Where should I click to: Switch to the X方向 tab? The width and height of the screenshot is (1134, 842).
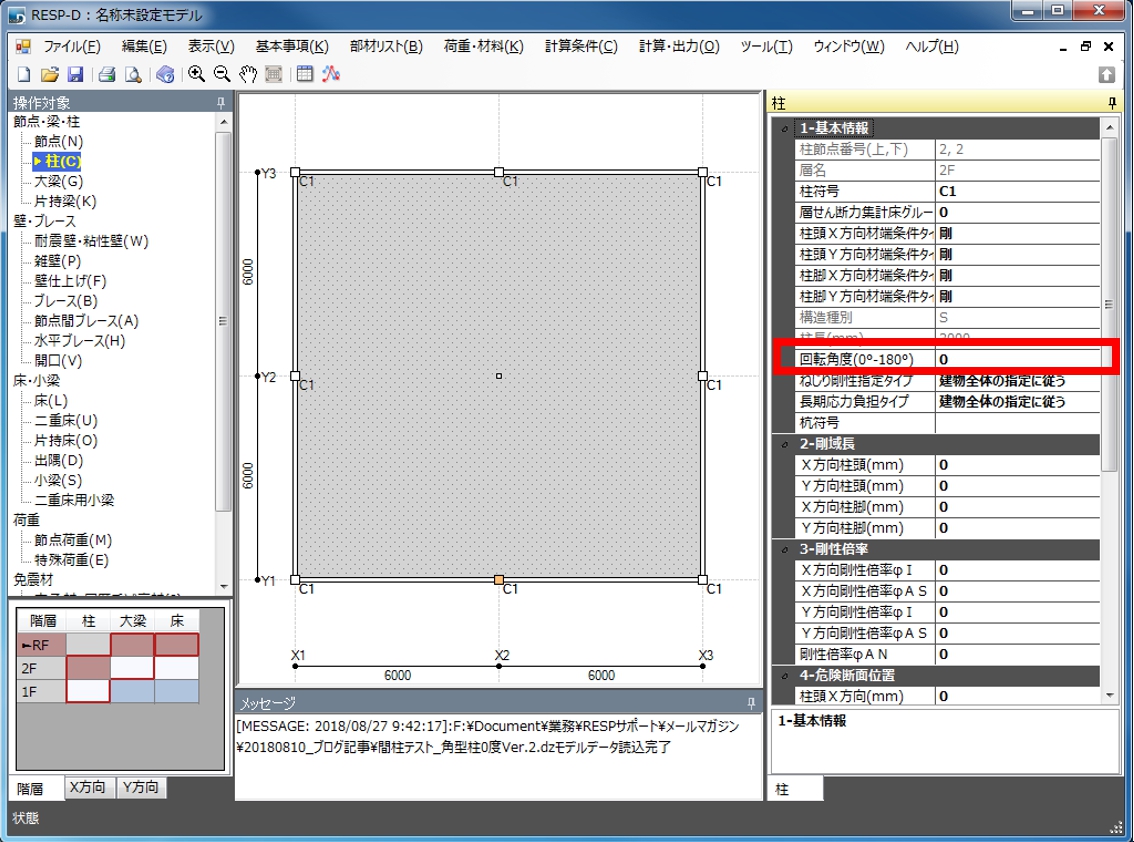tap(90, 785)
